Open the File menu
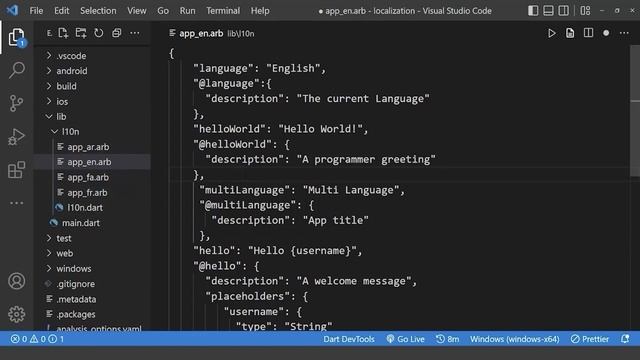Screen dimensions: 640x360 click(x=36, y=11)
